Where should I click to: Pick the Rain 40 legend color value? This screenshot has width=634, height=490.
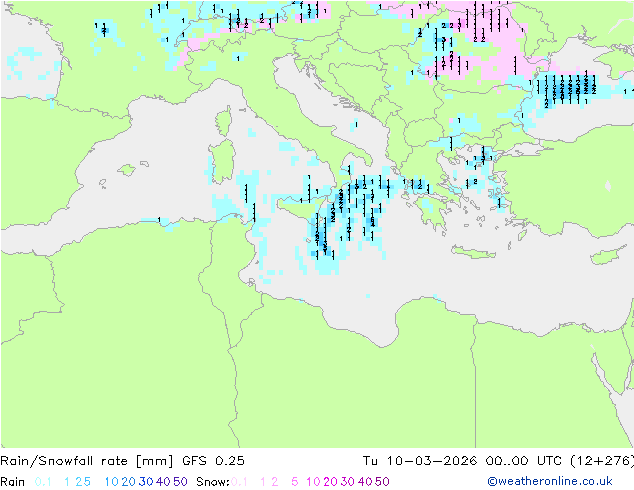(x=163, y=482)
